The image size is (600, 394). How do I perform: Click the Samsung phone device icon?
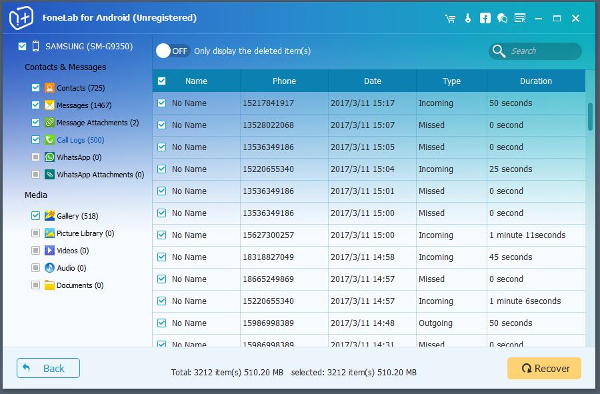(36, 46)
